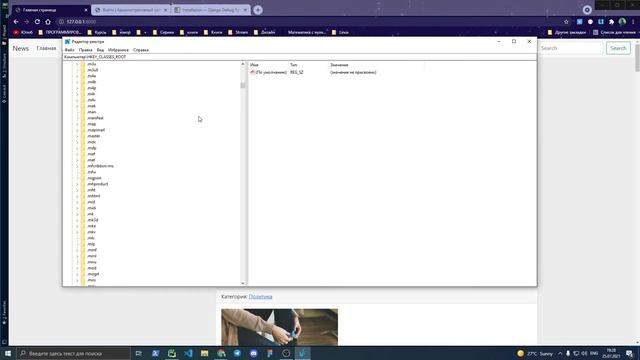The height and width of the screenshot is (360, 640).
Task: Switch to the Главная страница browser tab
Action: [51, 10]
